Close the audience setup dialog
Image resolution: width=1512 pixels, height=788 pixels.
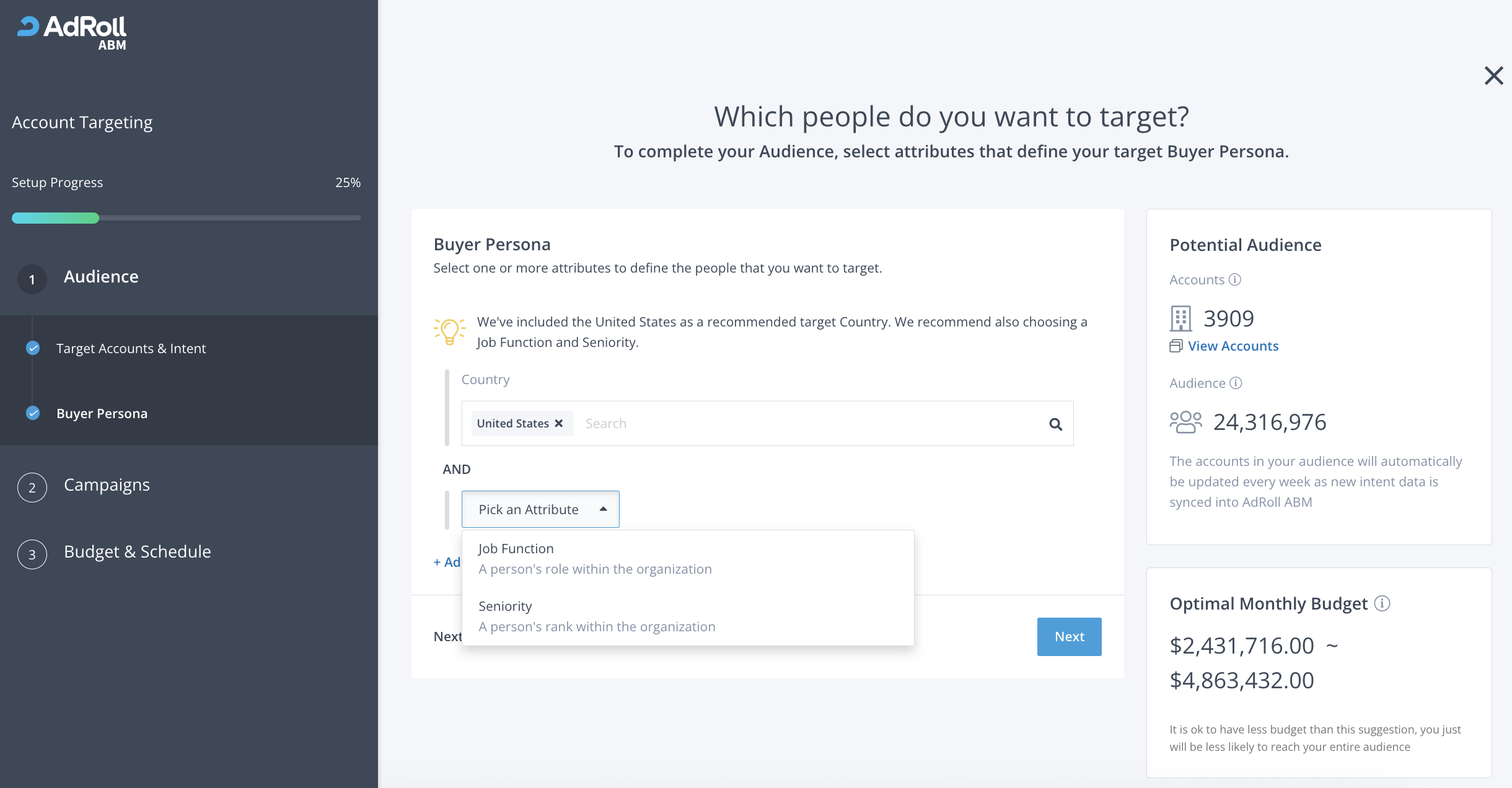pyautogui.click(x=1493, y=76)
